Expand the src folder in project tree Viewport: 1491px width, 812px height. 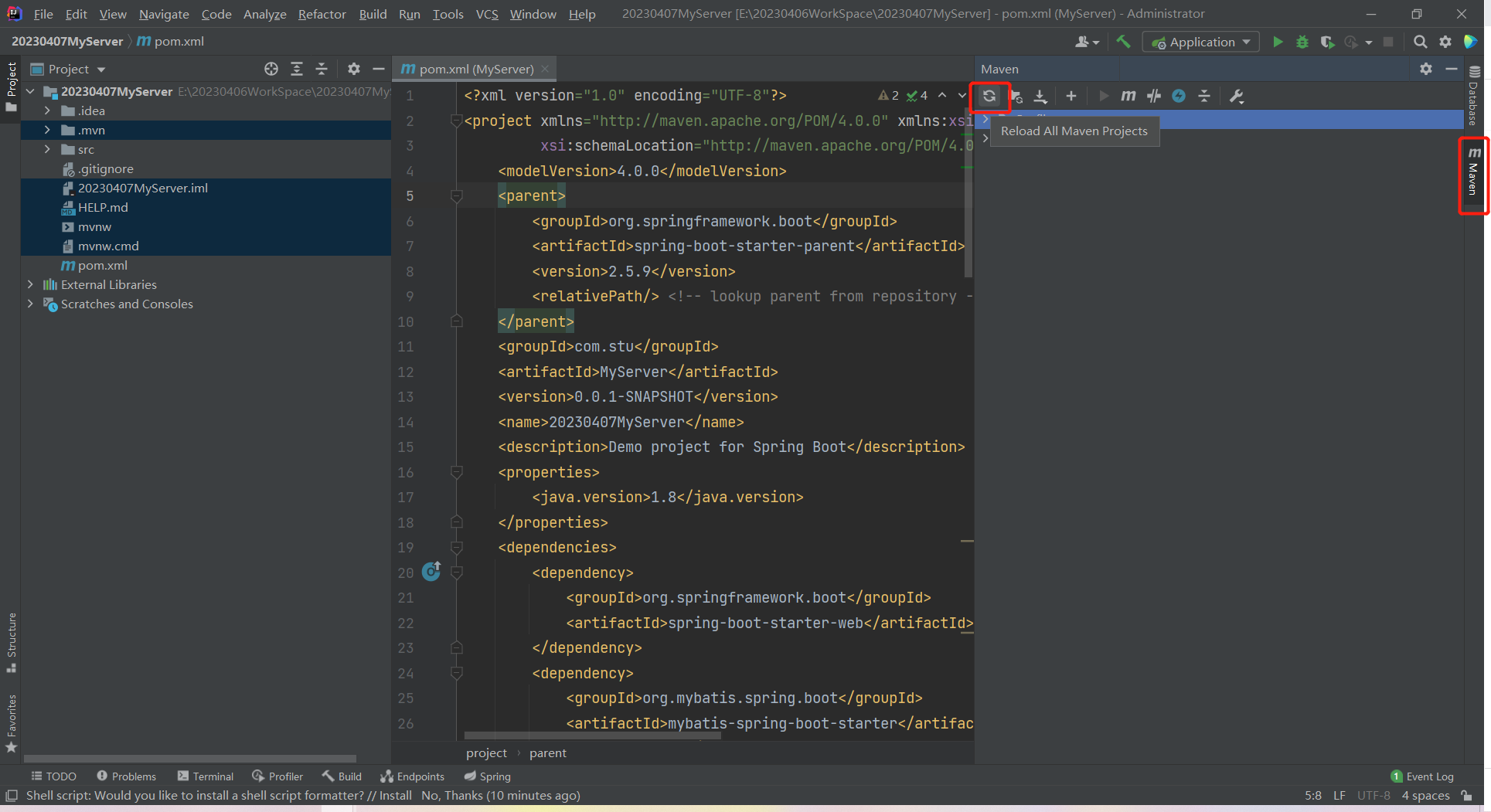[47, 149]
